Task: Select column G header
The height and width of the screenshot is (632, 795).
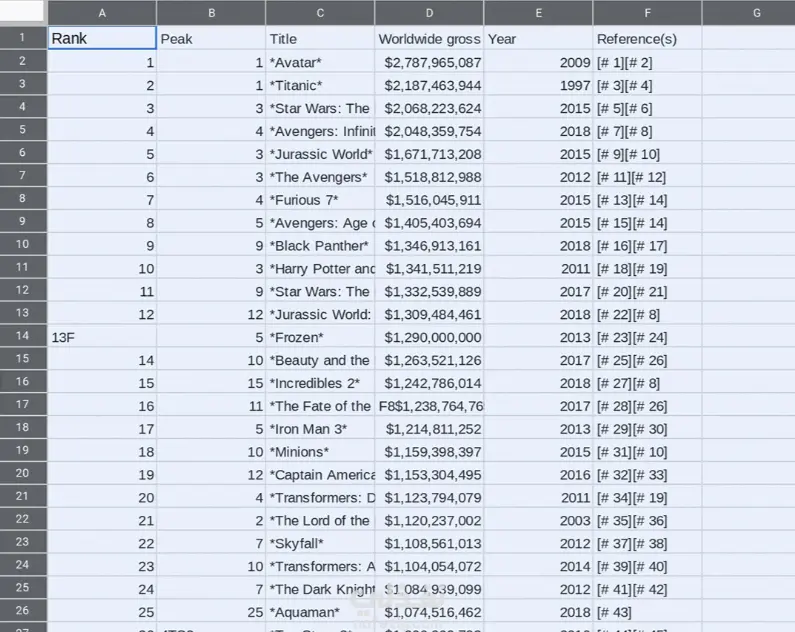Action: (749, 13)
